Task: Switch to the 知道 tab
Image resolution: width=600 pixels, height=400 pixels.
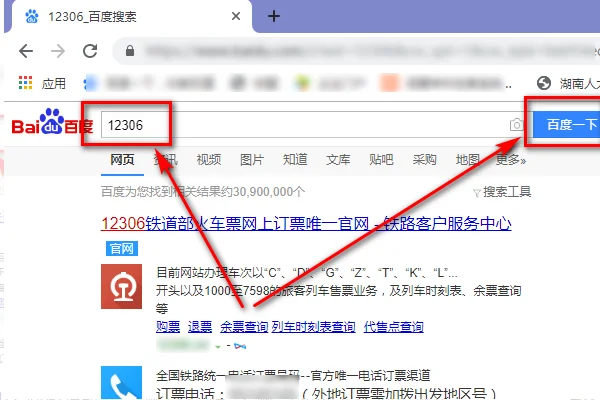Action: [x=295, y=159]
